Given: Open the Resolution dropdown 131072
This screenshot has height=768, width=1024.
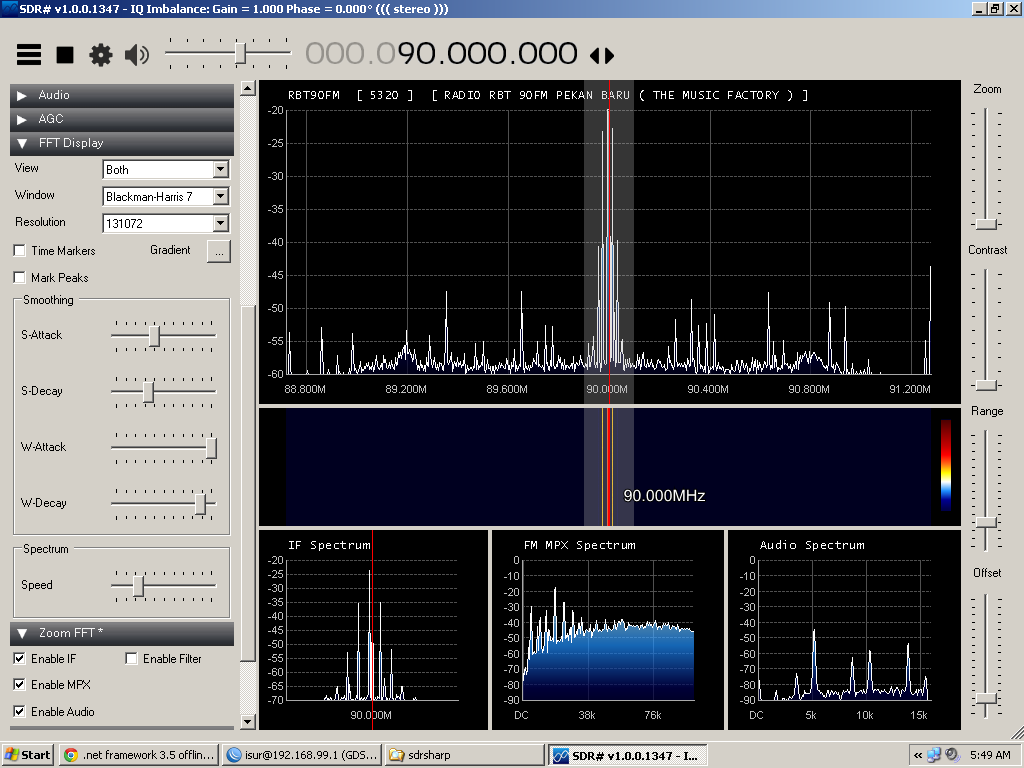Looking at the screenshot, I should (x=165, y=223).
